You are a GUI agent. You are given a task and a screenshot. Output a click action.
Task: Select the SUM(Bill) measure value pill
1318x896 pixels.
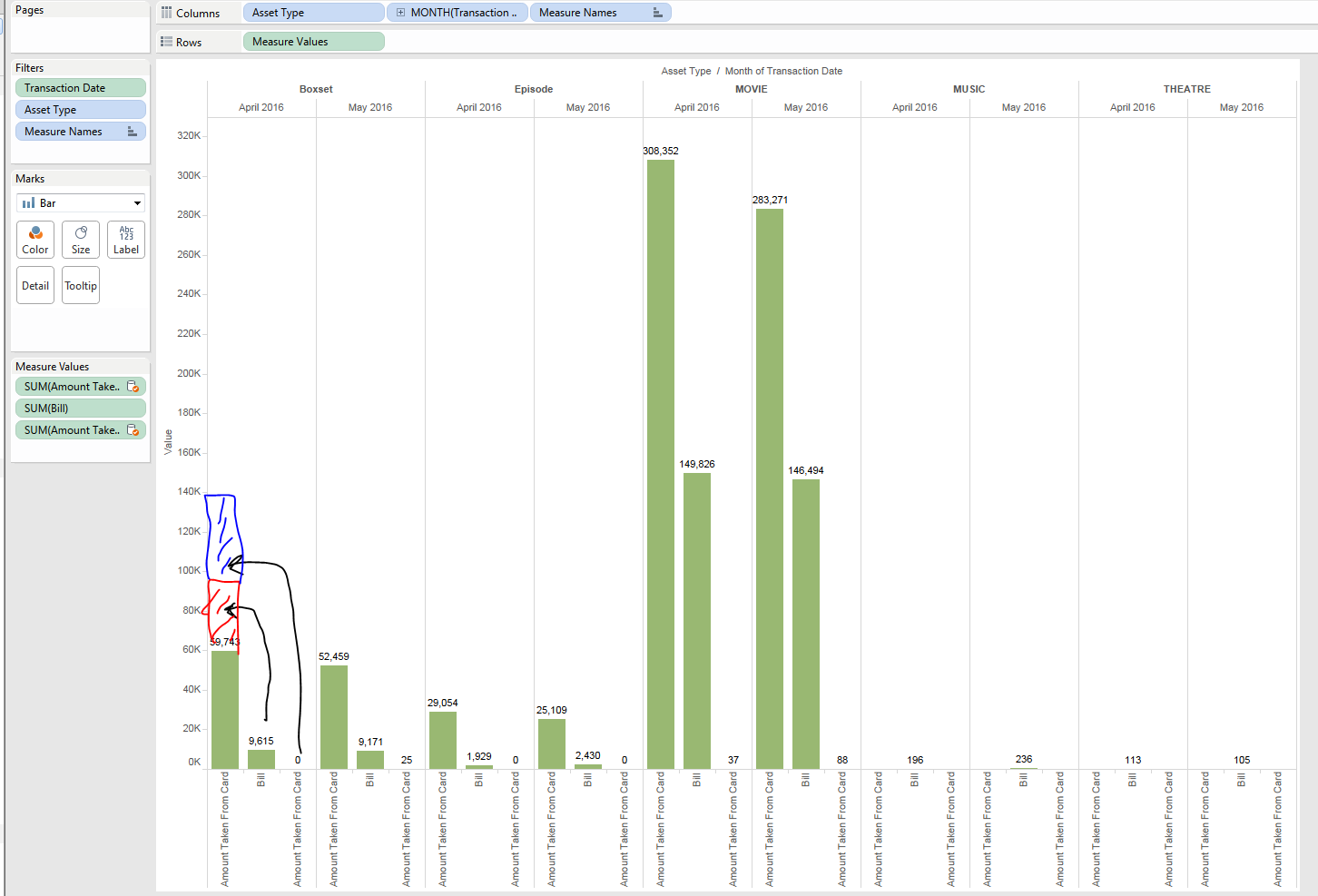(x=80, y=409)
